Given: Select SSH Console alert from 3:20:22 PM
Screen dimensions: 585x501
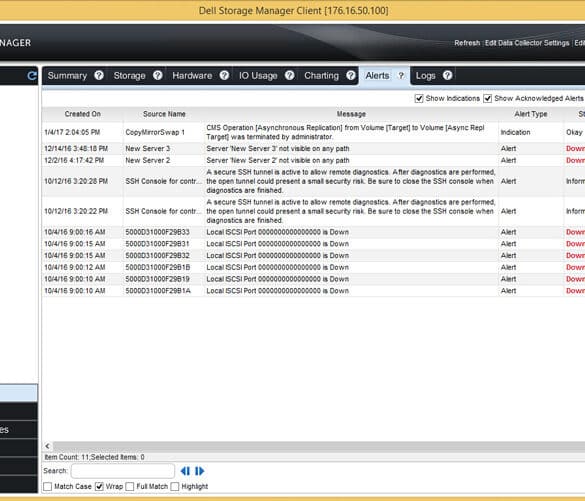Looking at the screenshot, I should click(x=313, y=211).
